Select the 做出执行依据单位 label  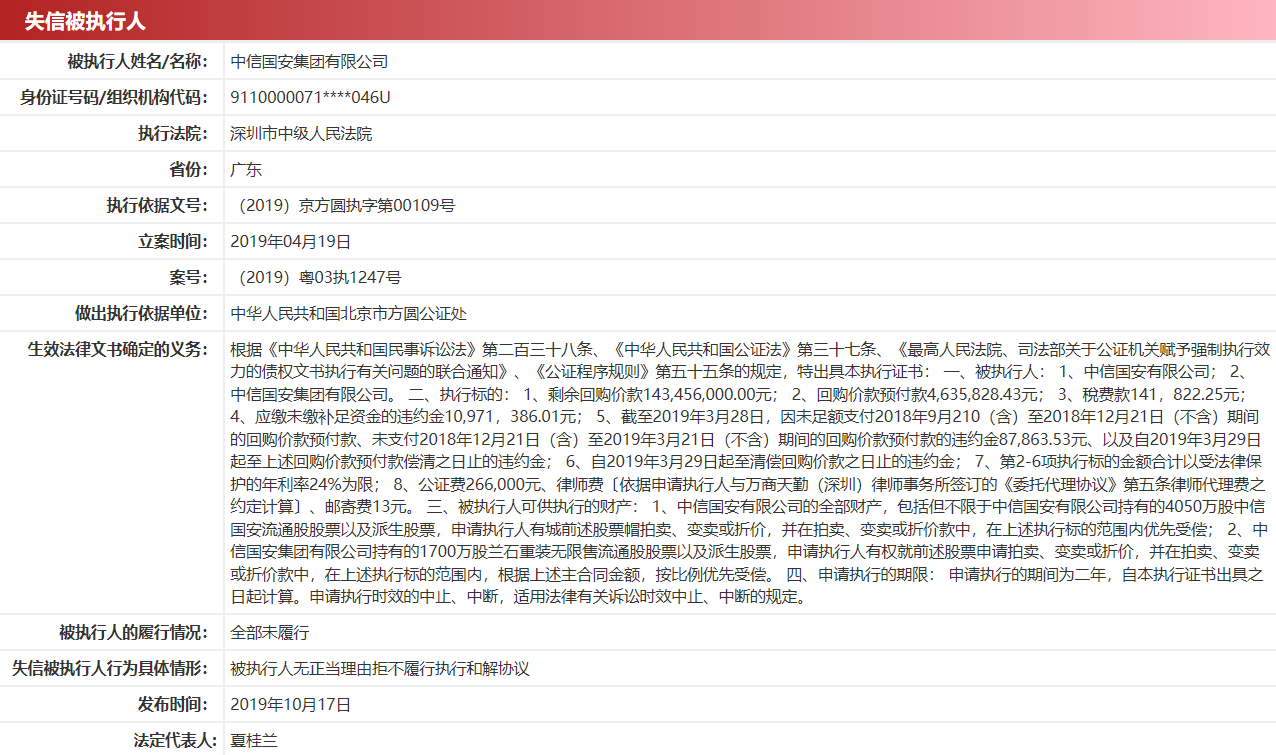tap(141, 313)
